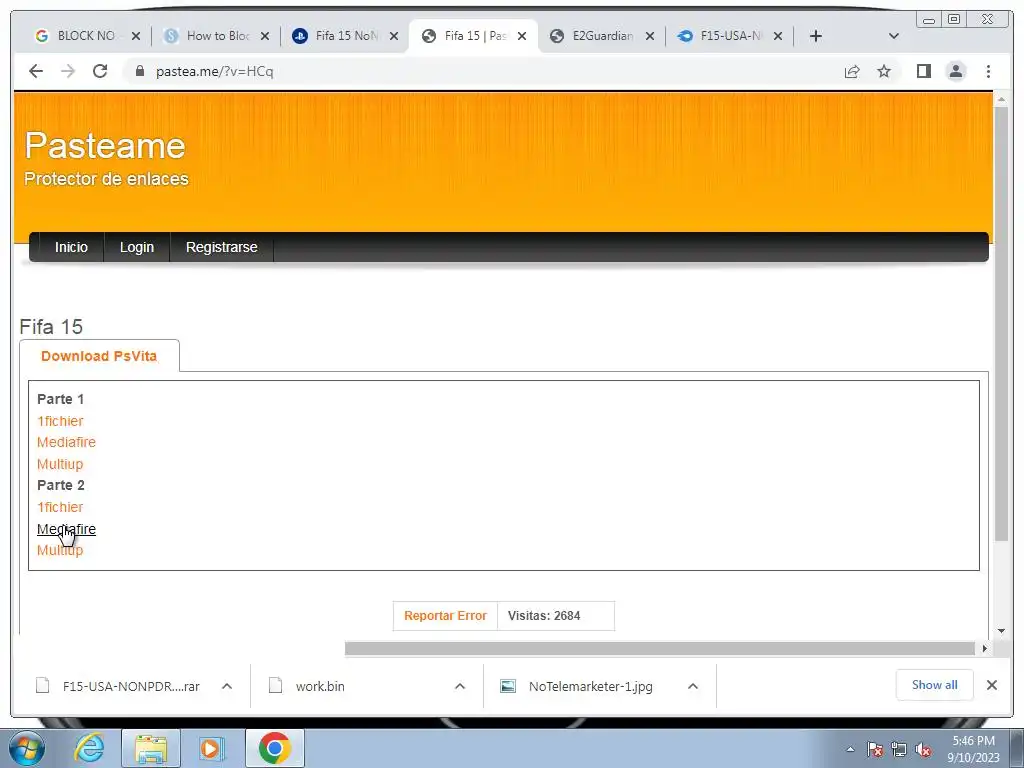Expand options for work.bin download

pyautogui.click(x=460, y=686)
